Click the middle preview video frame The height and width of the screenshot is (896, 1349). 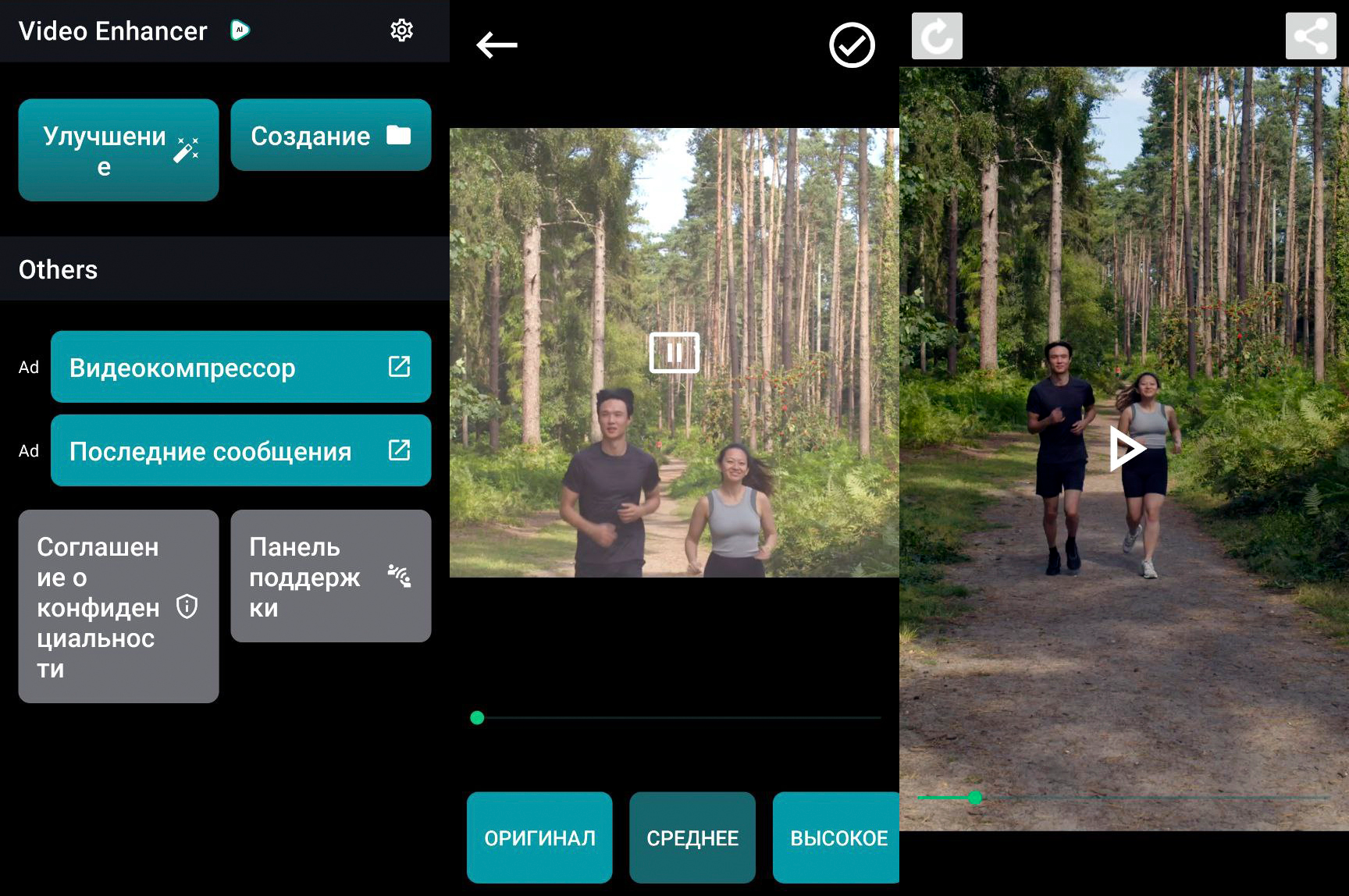(x=674, y=353)
